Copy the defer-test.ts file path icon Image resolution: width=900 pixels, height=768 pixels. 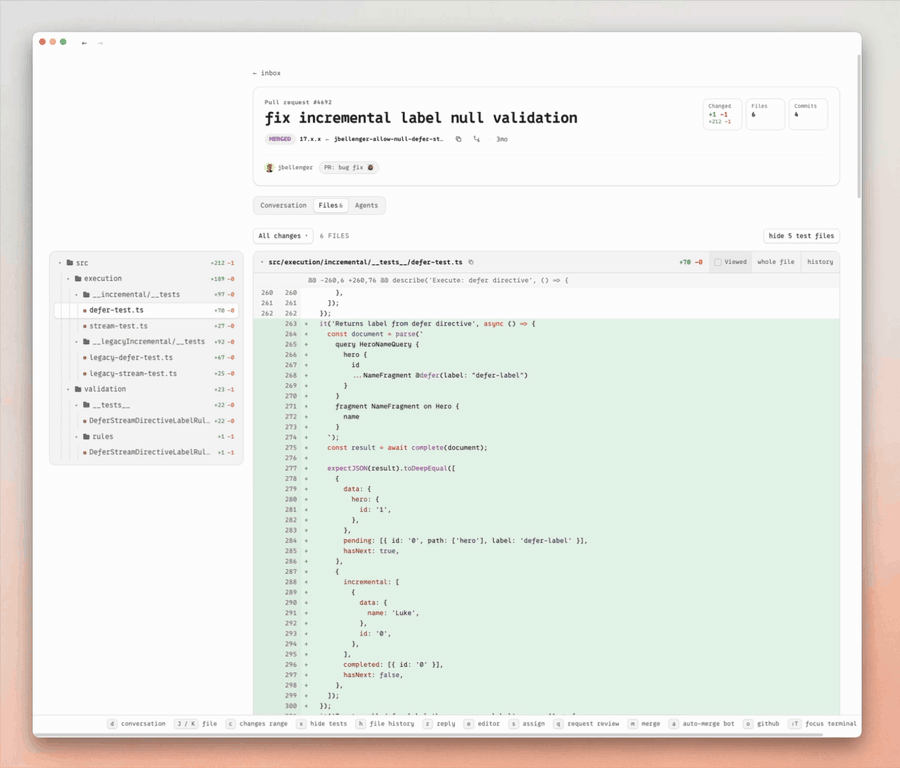pyautogui.click(x=471, y=262)
